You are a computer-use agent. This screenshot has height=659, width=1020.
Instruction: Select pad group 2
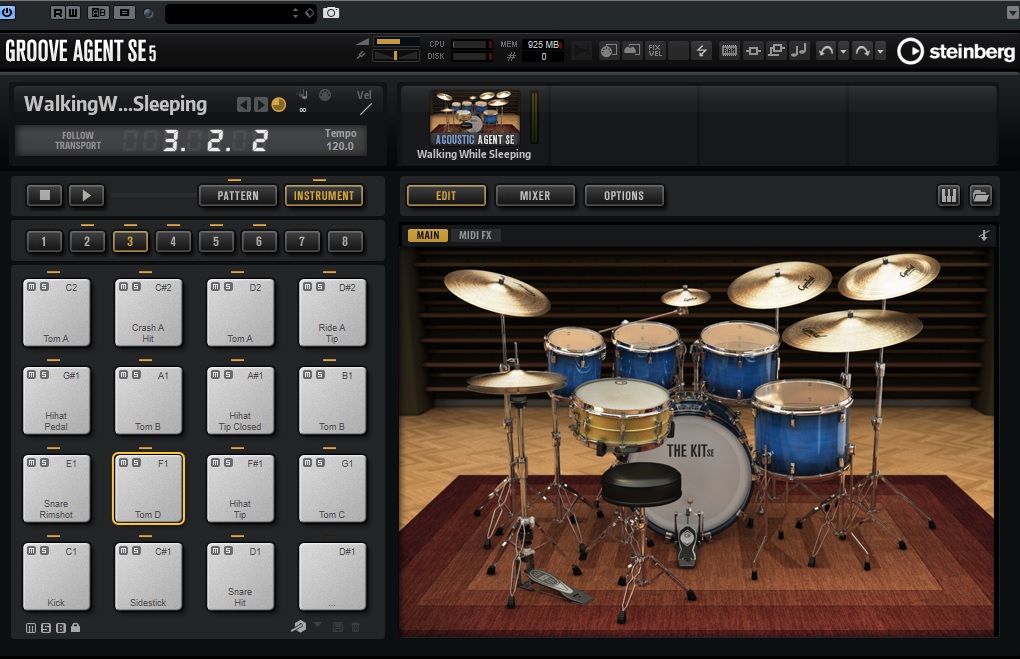click(x=87, y=241)
